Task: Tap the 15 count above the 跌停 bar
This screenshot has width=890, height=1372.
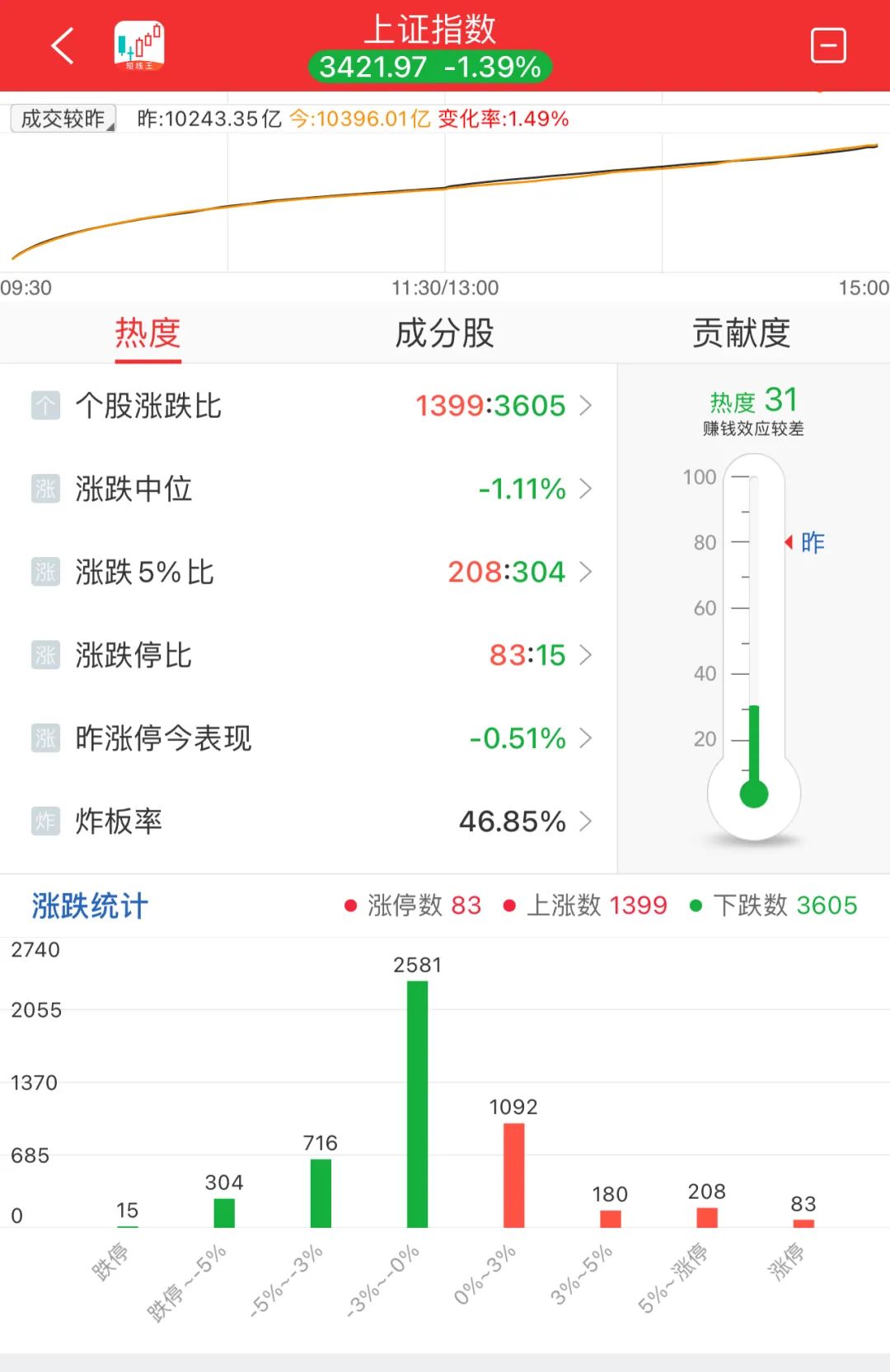Action: point(128,1210)
